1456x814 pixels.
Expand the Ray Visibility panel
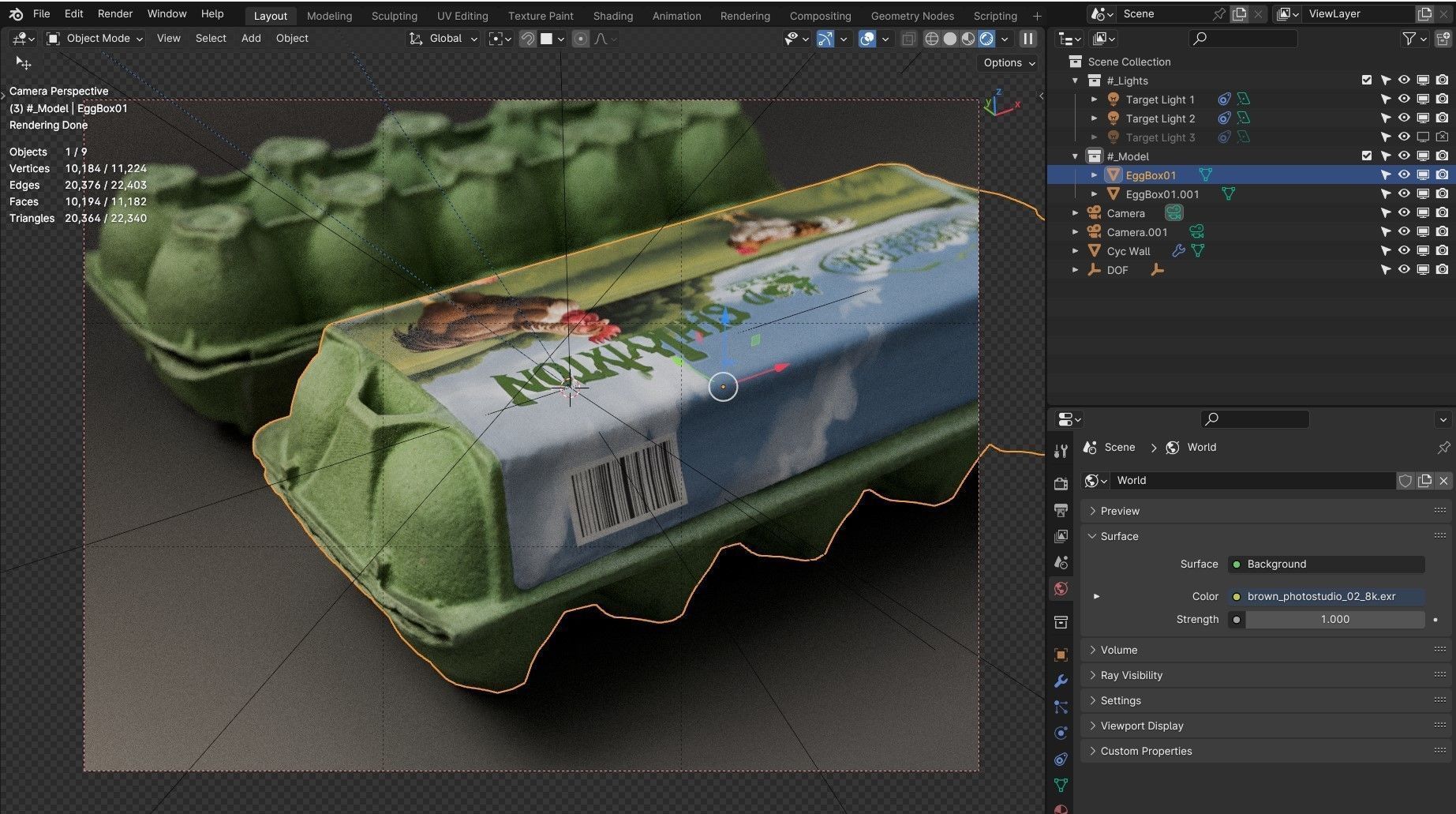click(x=1266, y=675)
